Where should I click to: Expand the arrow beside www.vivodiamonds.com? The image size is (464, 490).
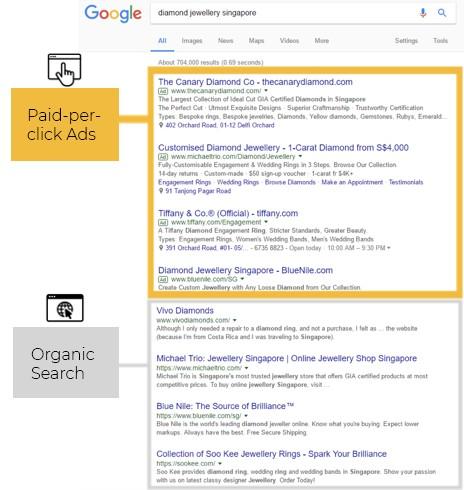[x=235, y=320]
